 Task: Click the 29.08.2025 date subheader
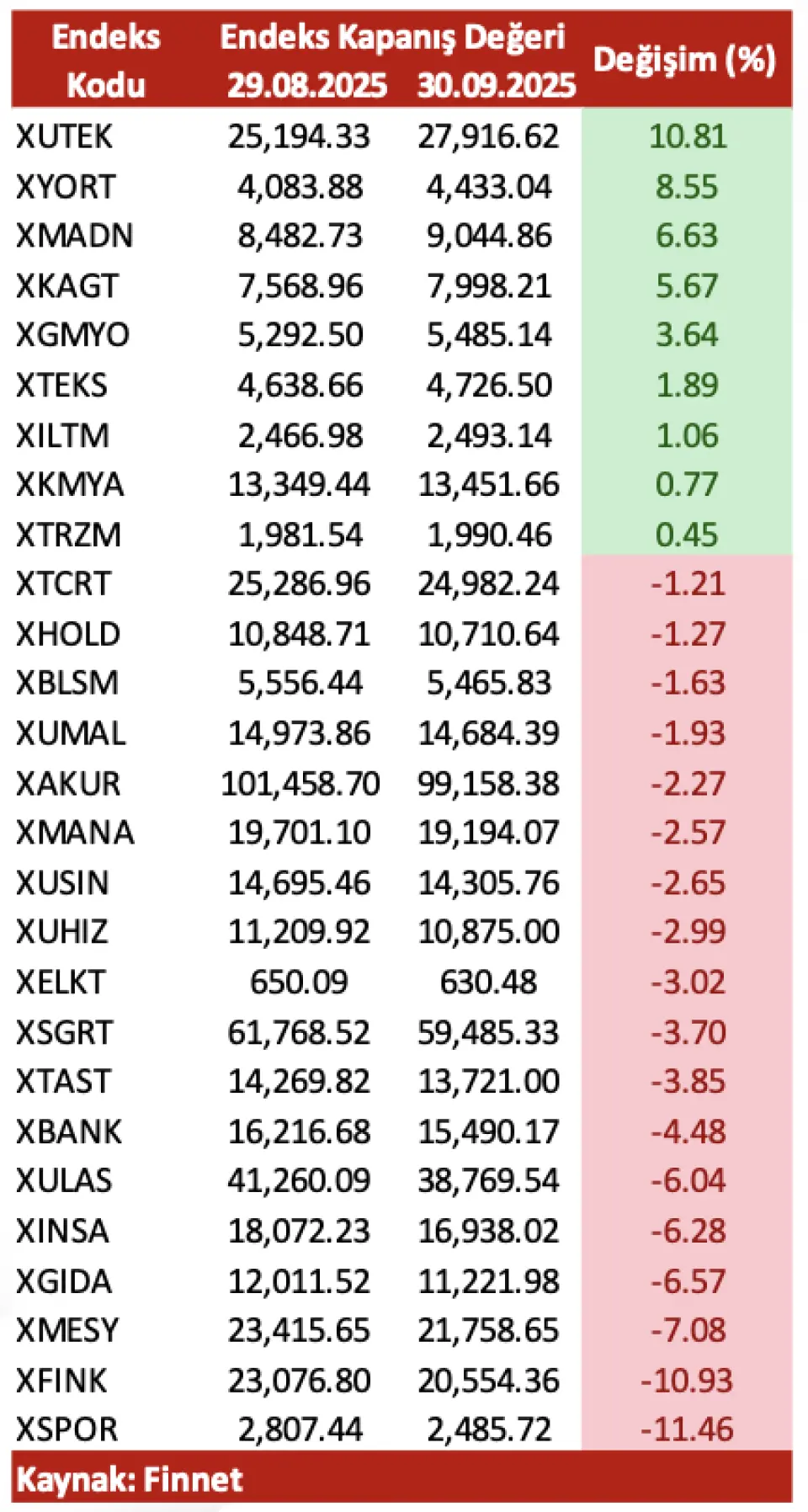pos(307,85)
